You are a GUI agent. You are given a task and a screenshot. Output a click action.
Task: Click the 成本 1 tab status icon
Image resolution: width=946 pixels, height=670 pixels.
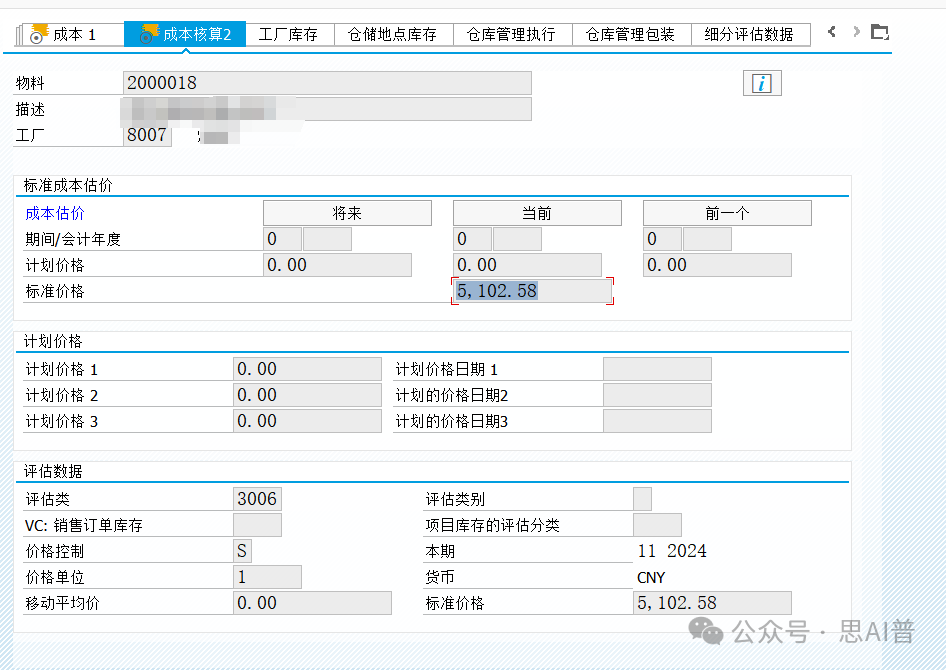point(37,34)
